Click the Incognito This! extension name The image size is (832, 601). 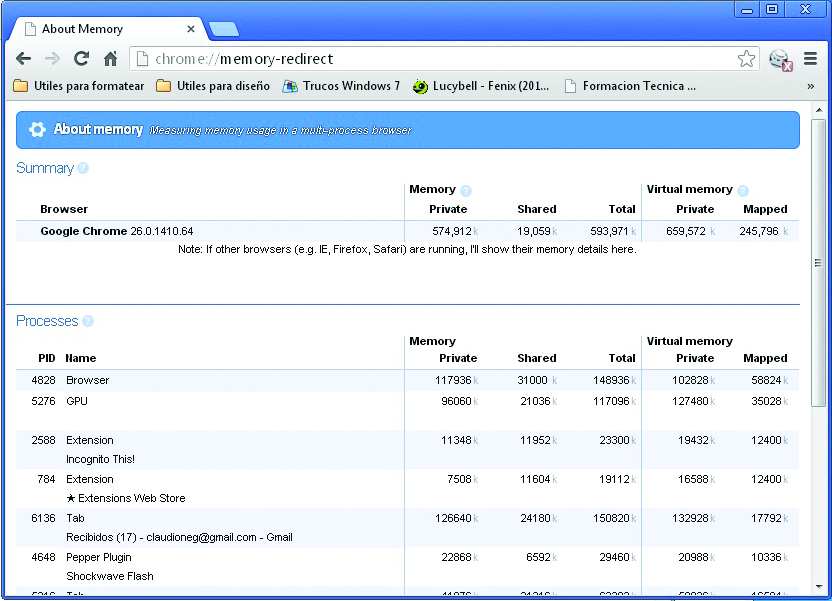[x=100, y=459]
